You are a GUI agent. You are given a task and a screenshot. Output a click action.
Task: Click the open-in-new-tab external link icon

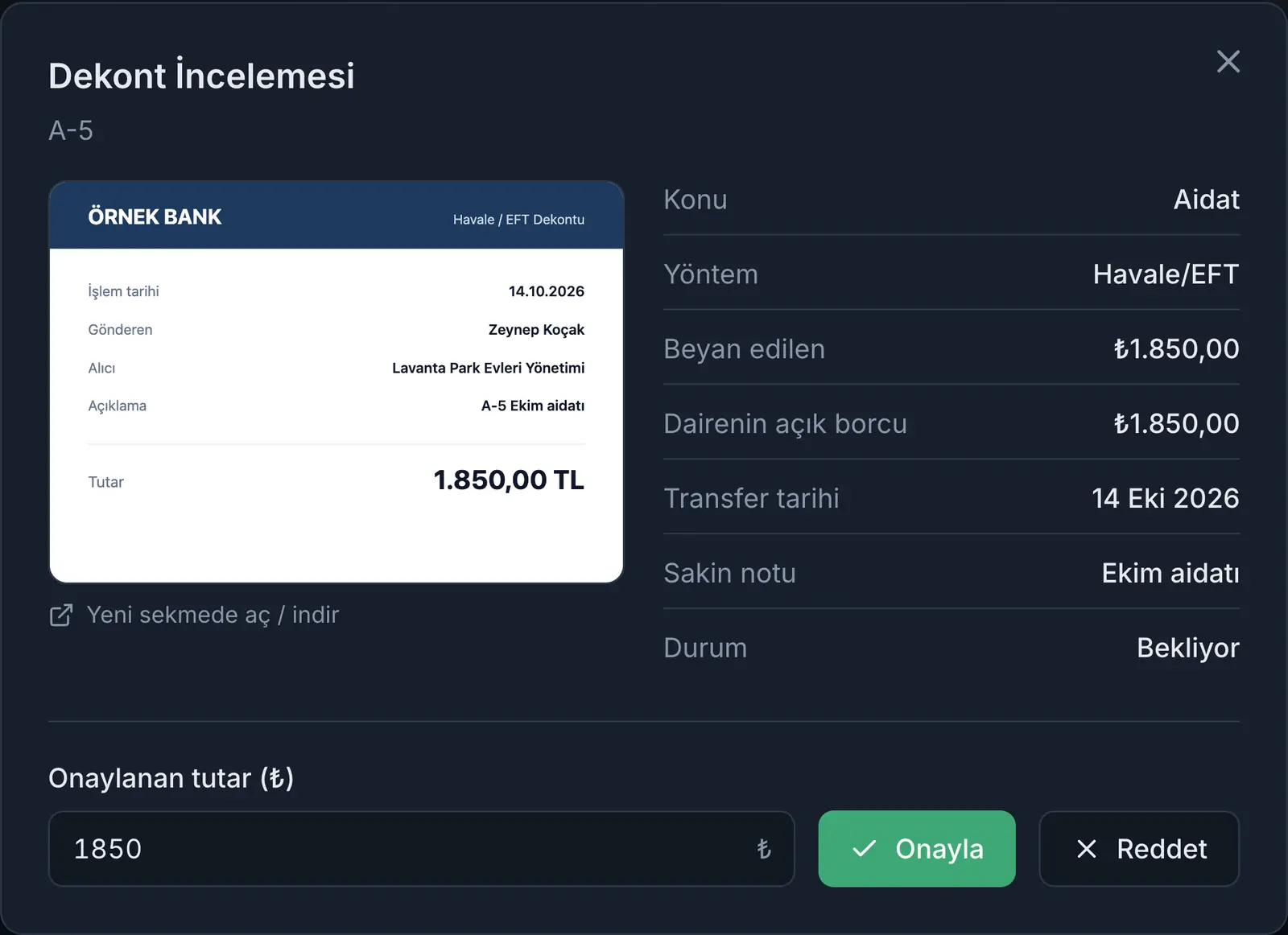pos(61,615)
